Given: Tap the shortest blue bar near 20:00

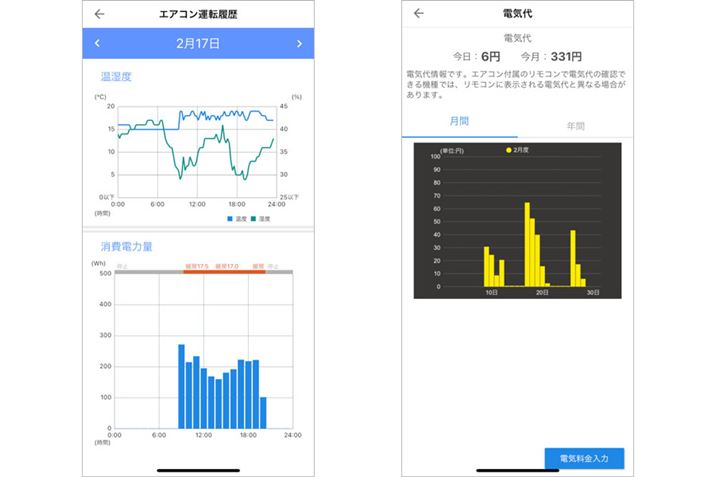Looking at the screenshot, I should click(263, 413).
